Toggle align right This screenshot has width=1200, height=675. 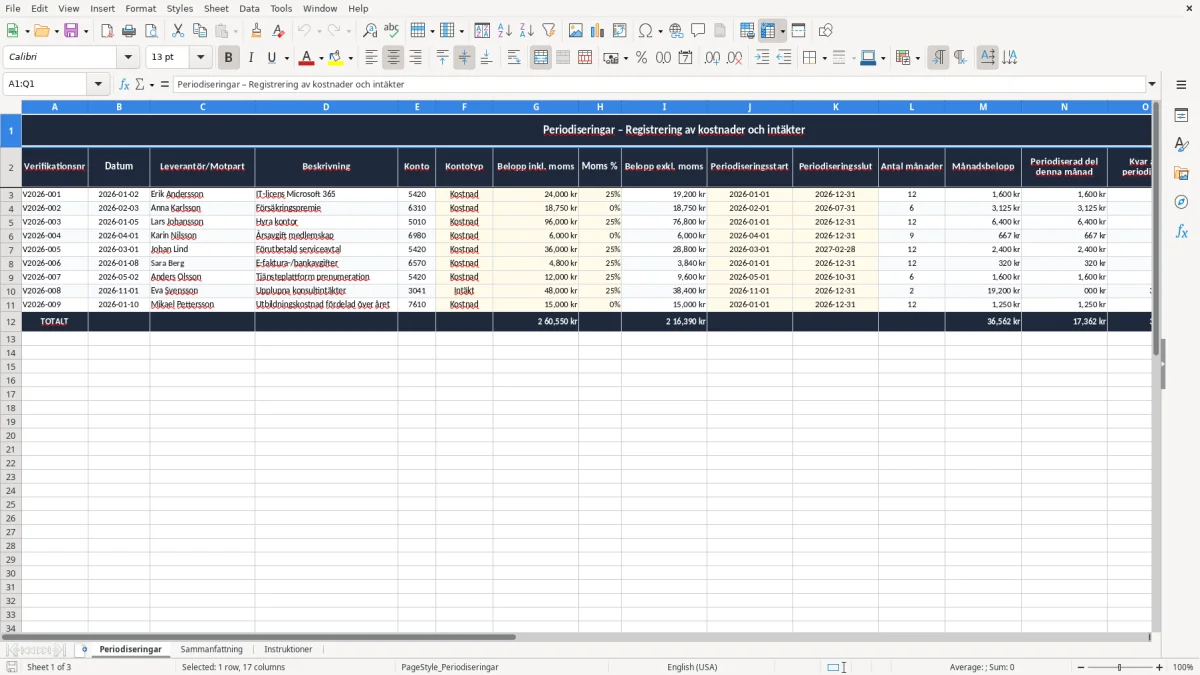(x=416, y=58)
